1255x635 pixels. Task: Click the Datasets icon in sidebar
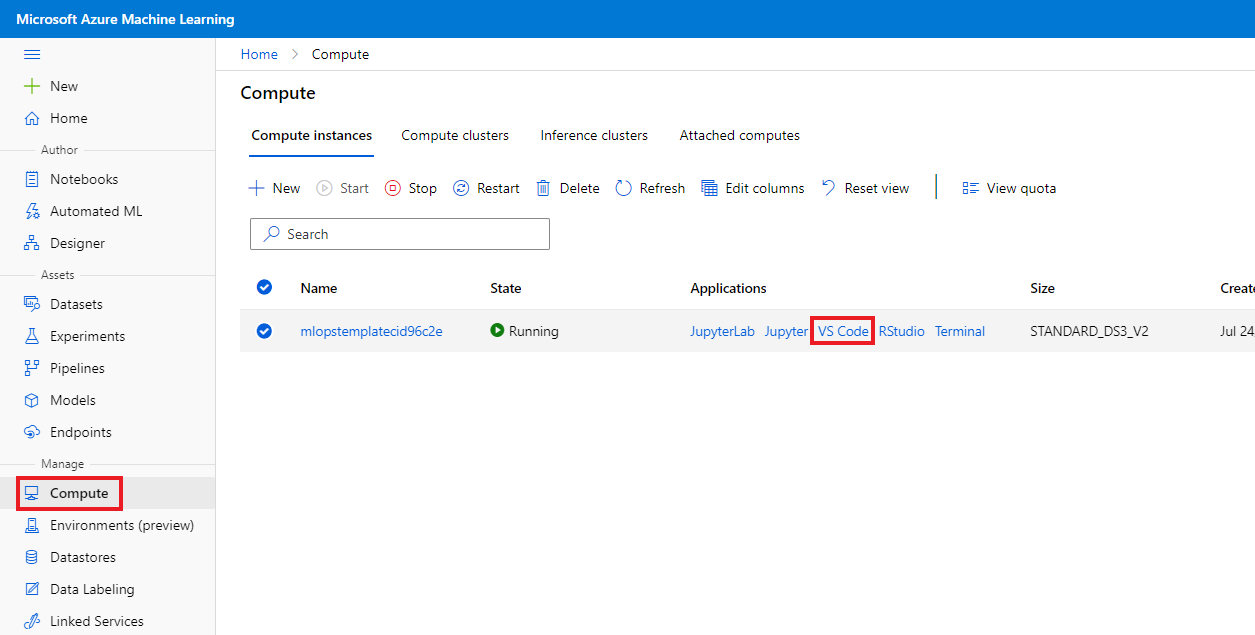(32, 304)
